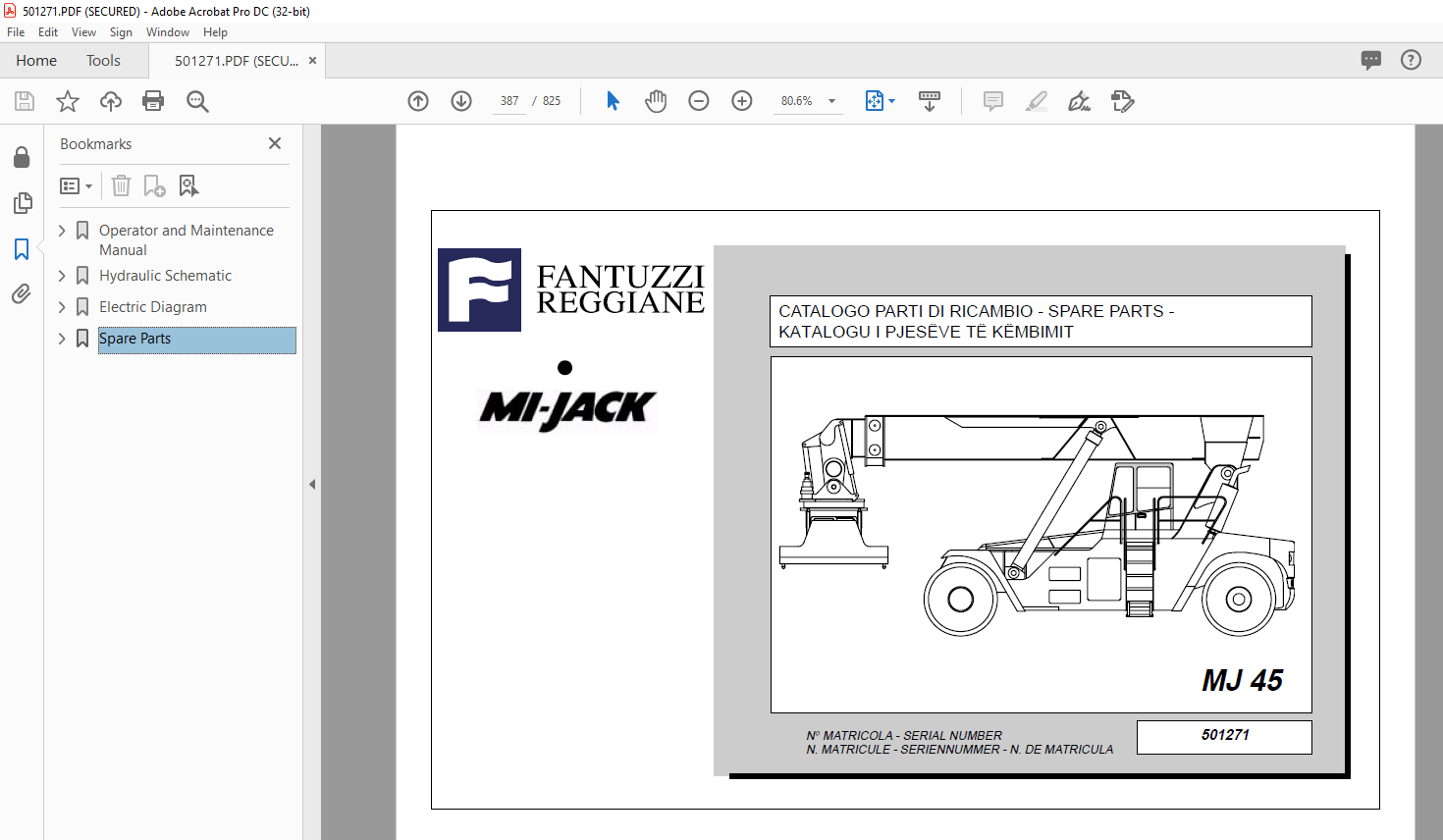Click the serial number 501271 text
Screen dimensions: 1443x840
1225,735
